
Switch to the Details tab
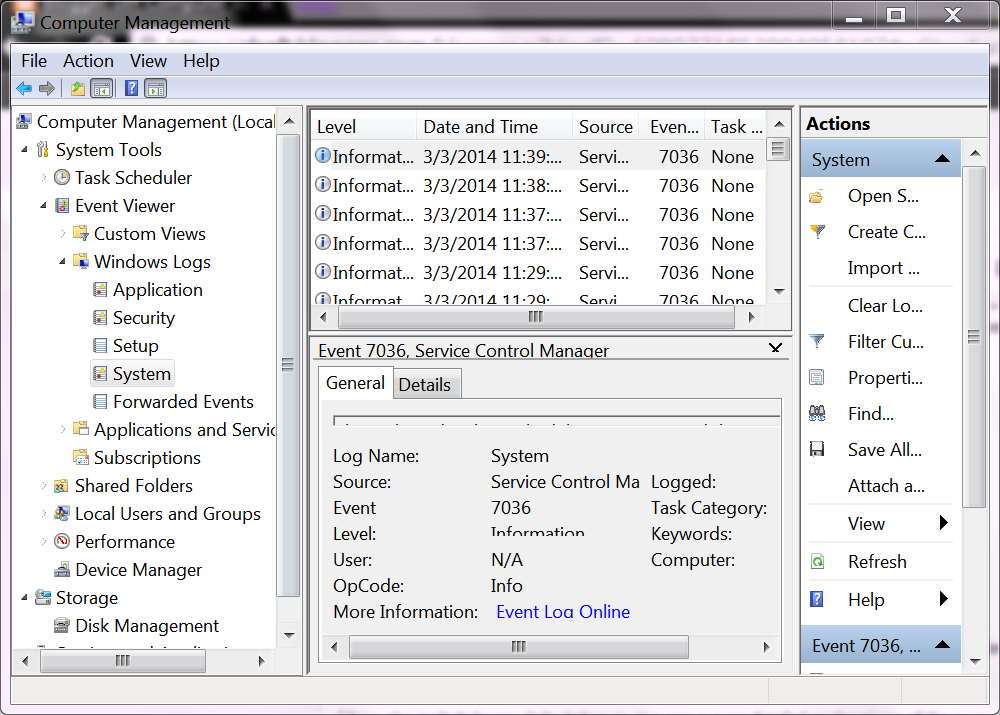(425, 385)
